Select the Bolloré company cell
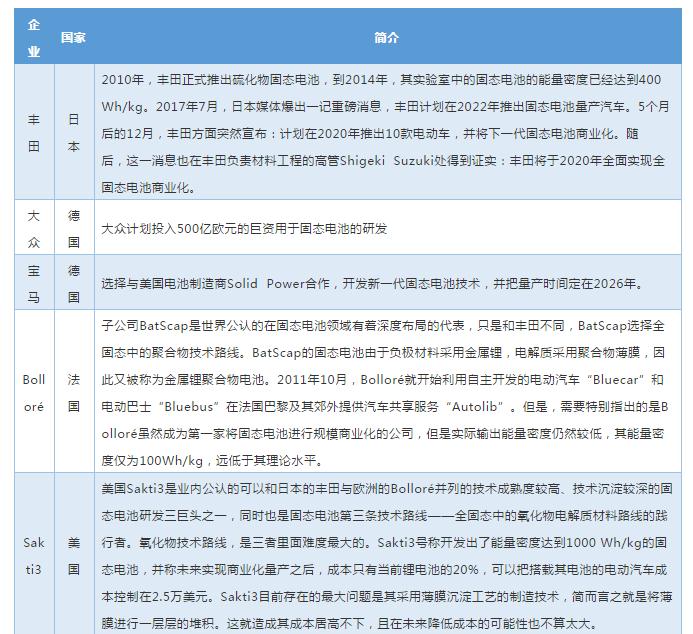This screenshot has height=634, width=693. pyautogui.click(x=34, y=391)
